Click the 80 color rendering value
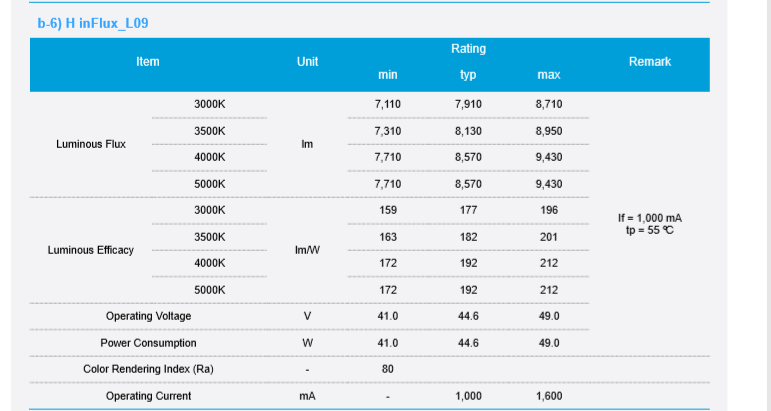The image size is (771, 411). [387, 369]
